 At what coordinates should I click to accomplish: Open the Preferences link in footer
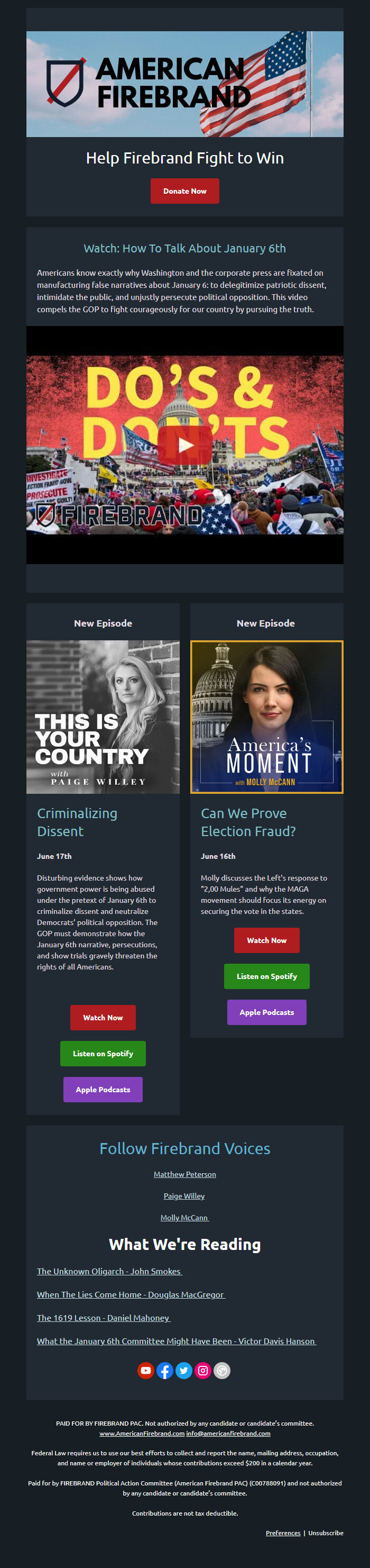tap(283, 1533)
